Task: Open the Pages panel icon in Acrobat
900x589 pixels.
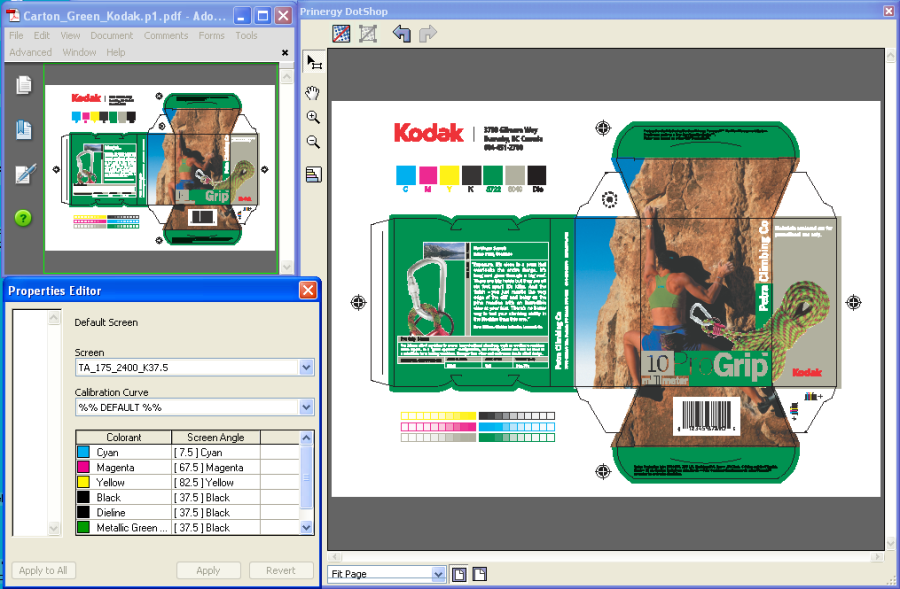Action: [24, 85]
